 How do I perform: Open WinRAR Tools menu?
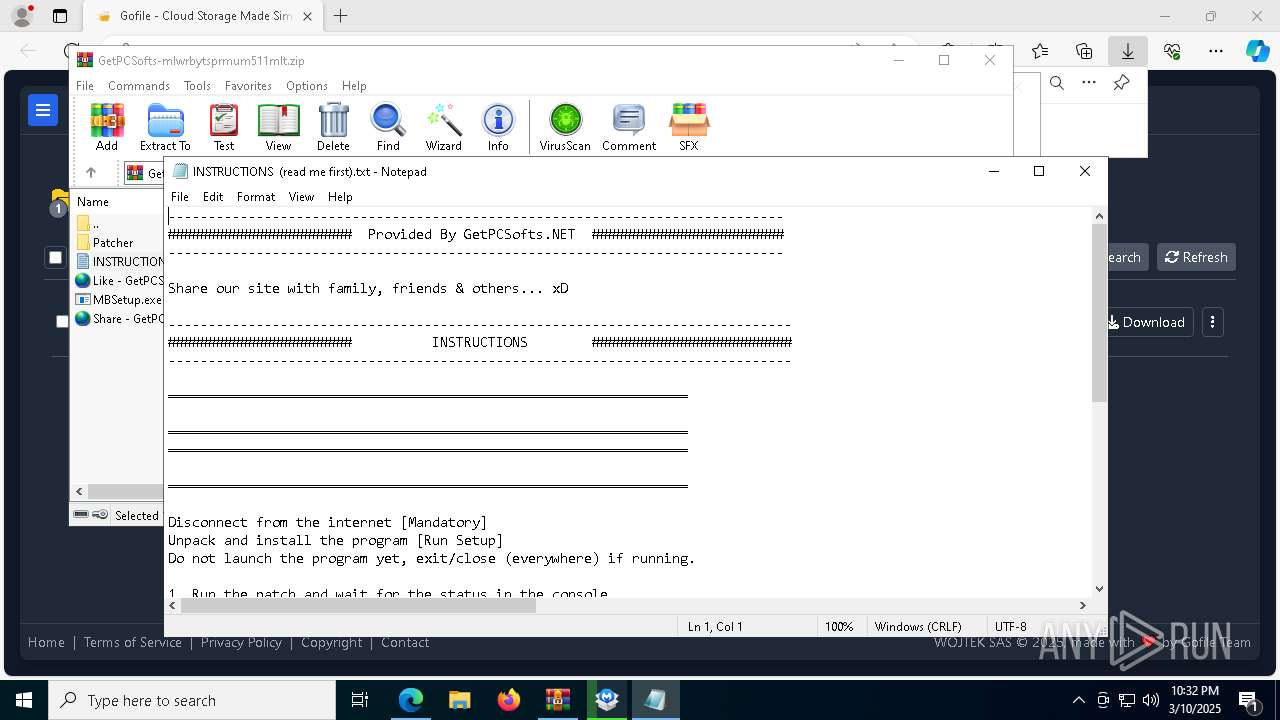pos(197,86)
